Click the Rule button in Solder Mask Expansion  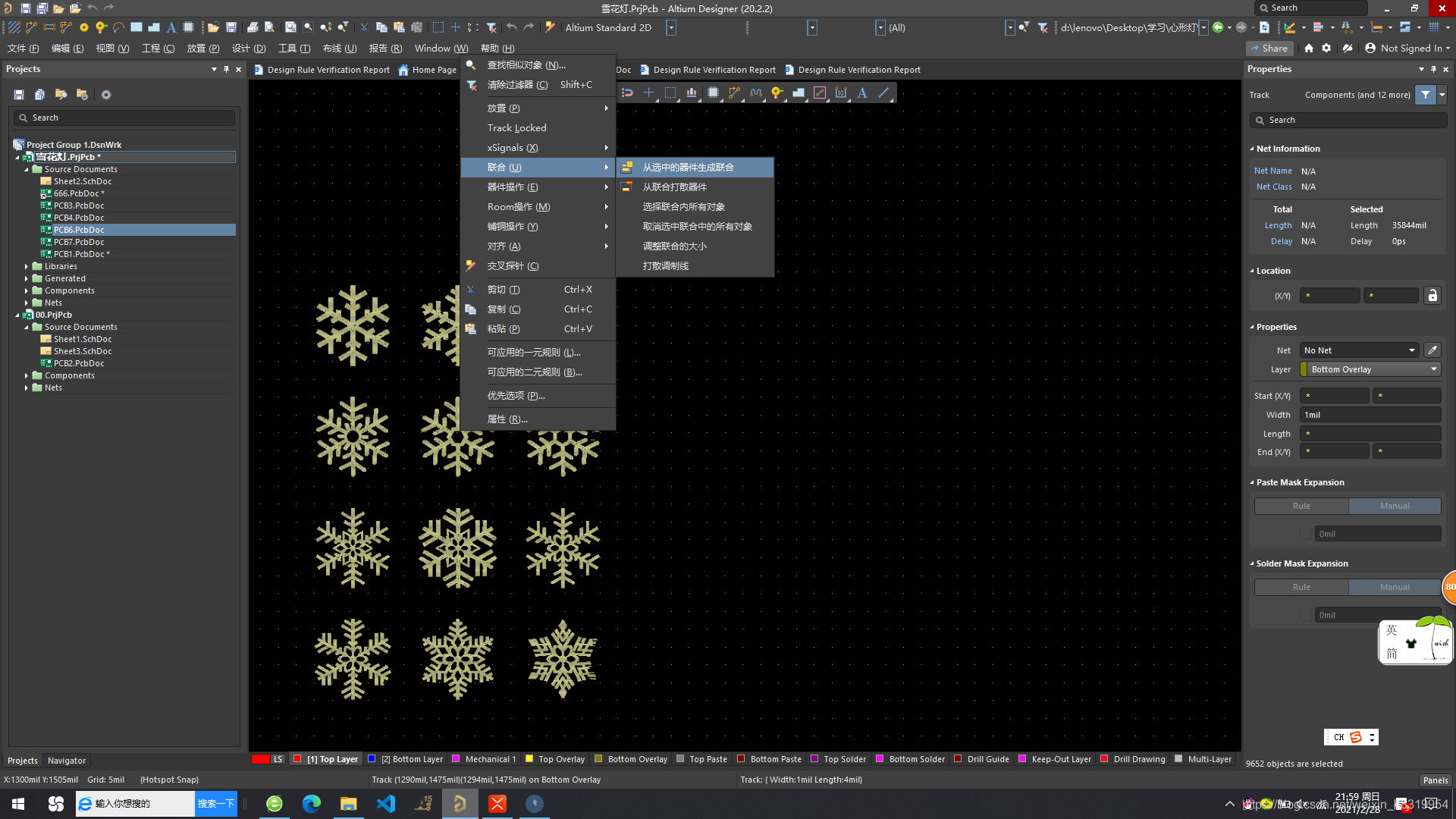click(x=1301, y=587)
